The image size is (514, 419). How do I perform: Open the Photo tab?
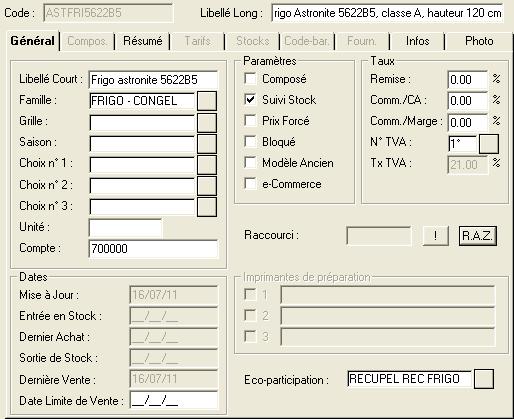479,41
